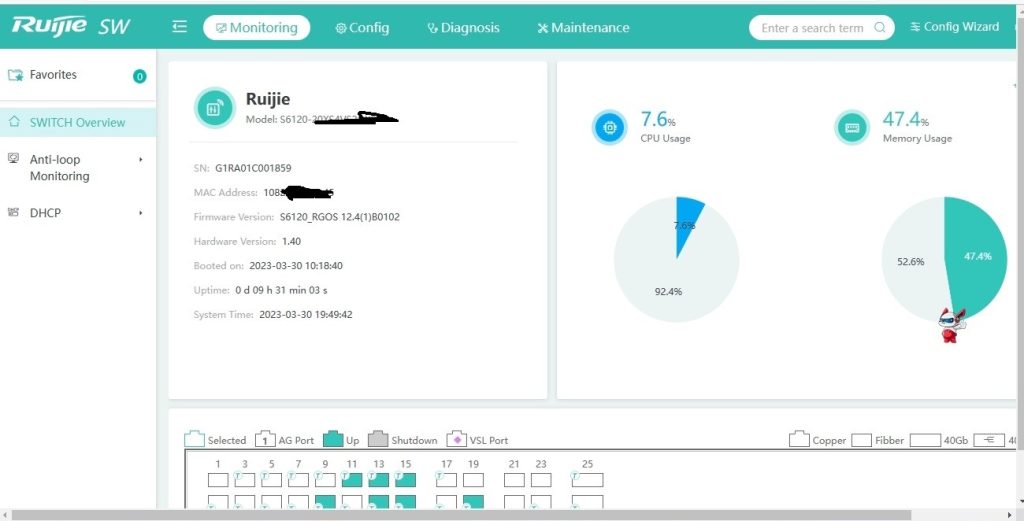Click the Favorites count badge

tap(139, 76)
